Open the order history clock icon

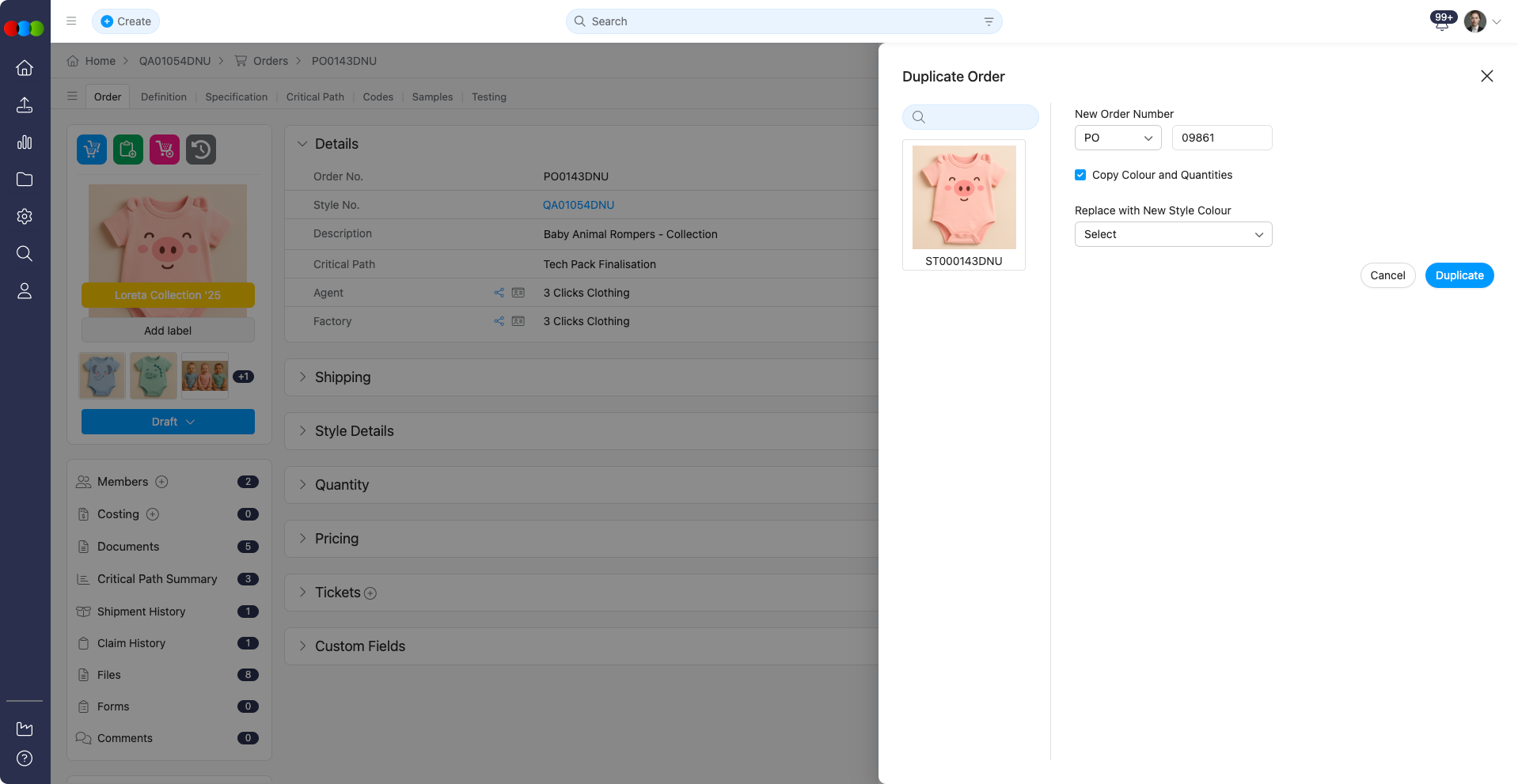point(201,150)
